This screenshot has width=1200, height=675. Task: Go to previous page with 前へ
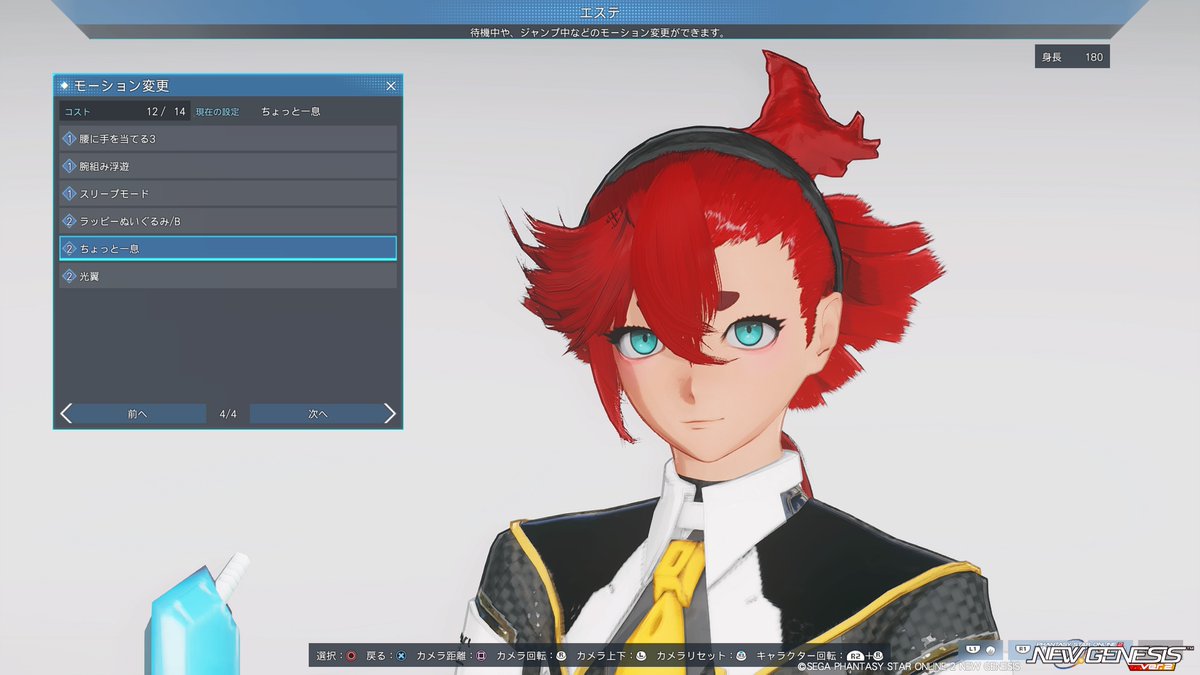click(138, 414)
